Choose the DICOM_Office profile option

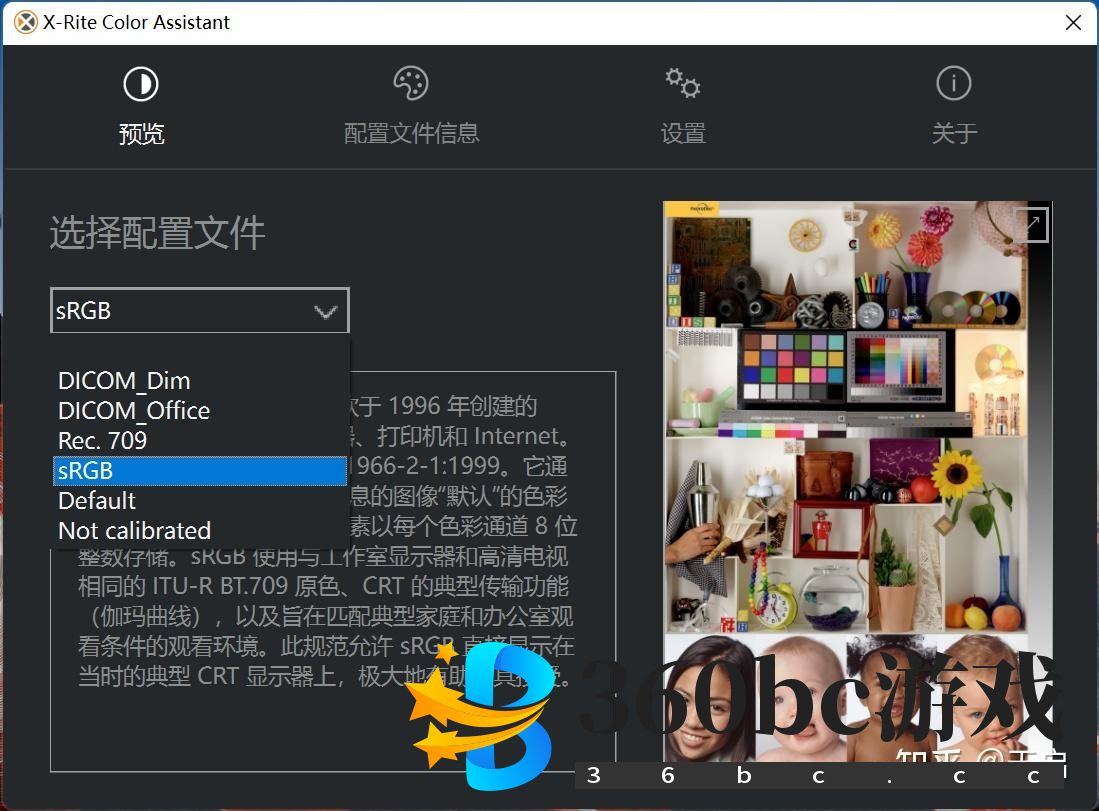134,411
